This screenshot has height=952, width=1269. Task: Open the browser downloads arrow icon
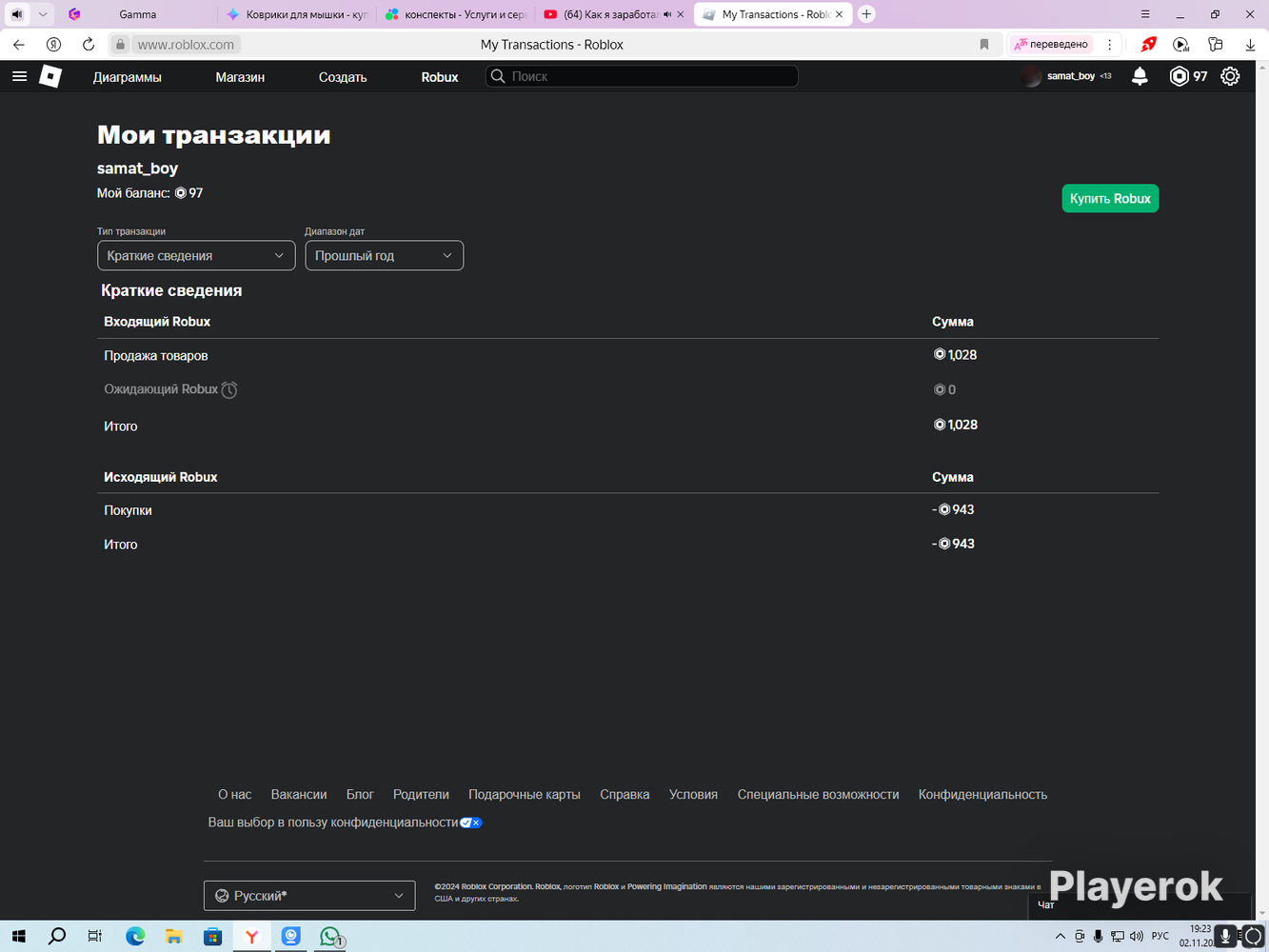point(1250,44)
